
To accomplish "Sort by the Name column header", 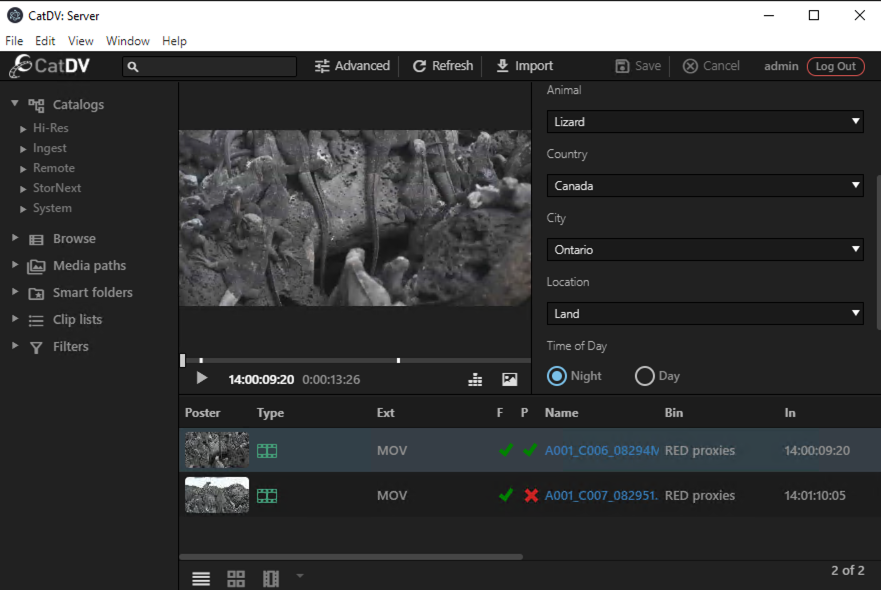I will 561,413.
